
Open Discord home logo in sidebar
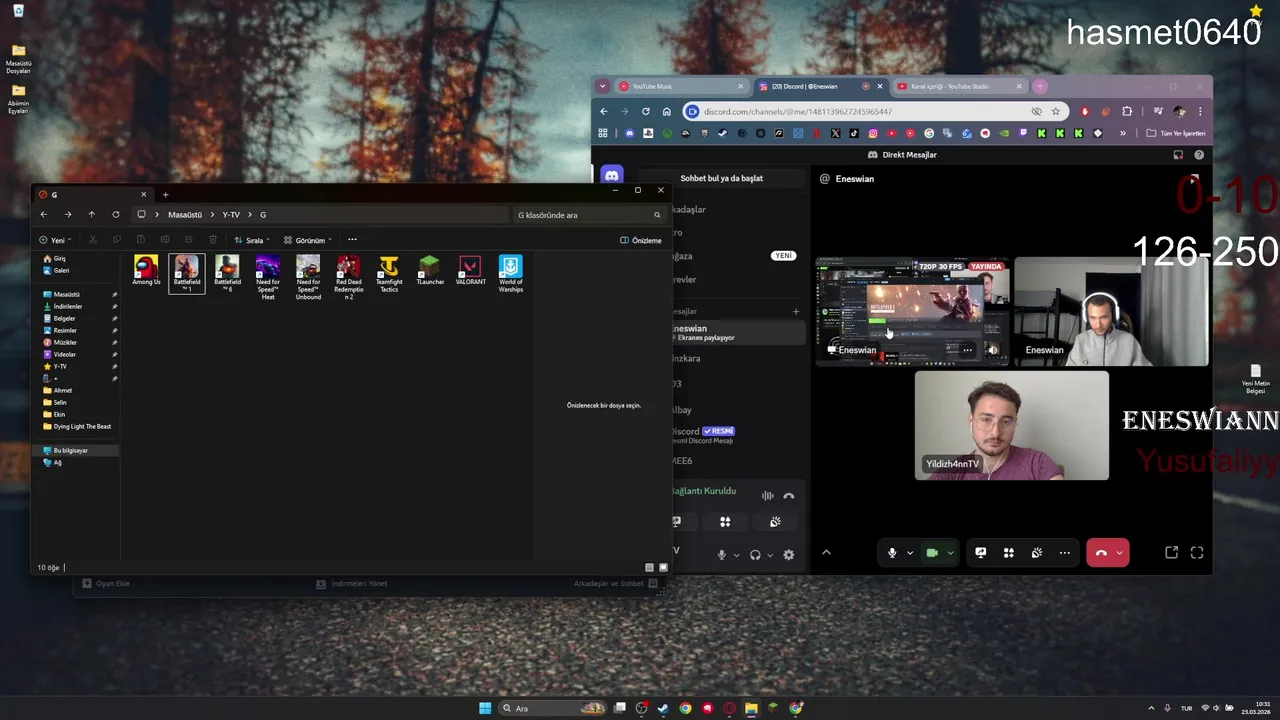pos(612,176)
